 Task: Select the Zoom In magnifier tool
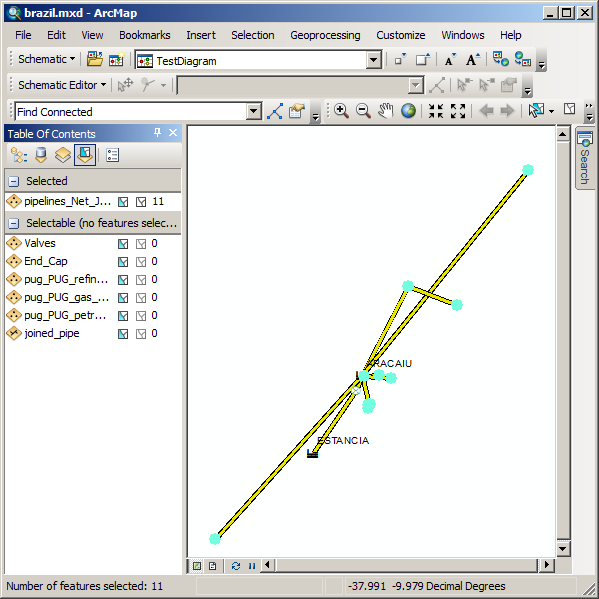click(x=341, y=111)
